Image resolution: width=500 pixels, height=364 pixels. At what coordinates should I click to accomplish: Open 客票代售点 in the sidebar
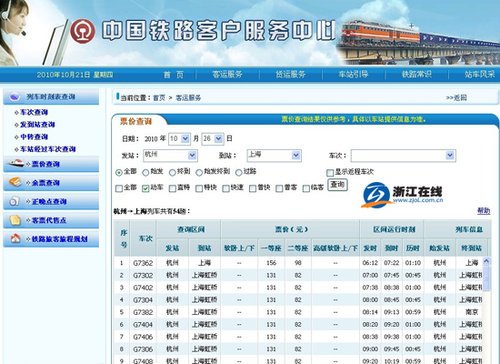[49, 220]
